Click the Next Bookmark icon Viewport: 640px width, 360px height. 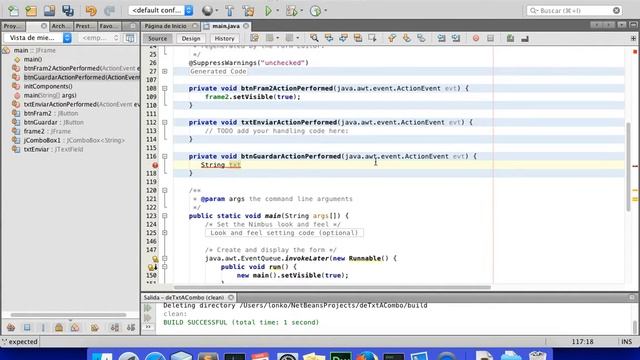(407, 38)
